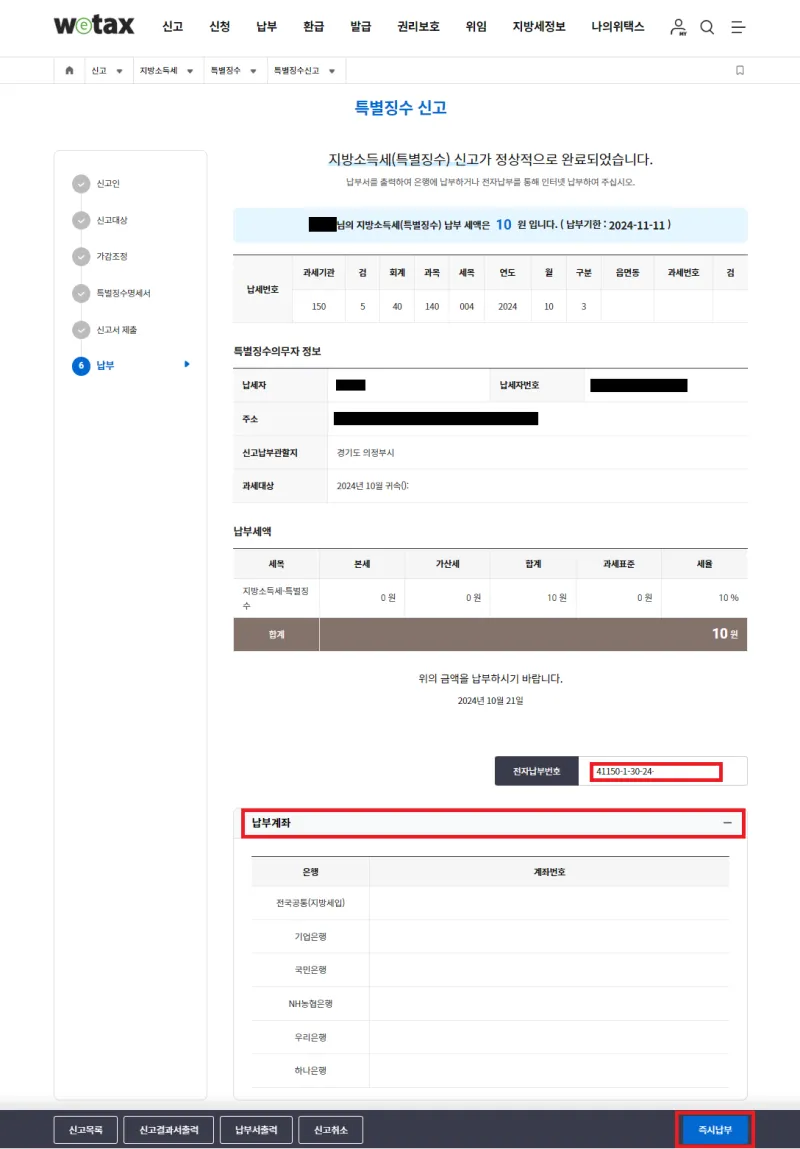
Task: Click the 신고결과서출력 button
Action: coord(168,1130)
